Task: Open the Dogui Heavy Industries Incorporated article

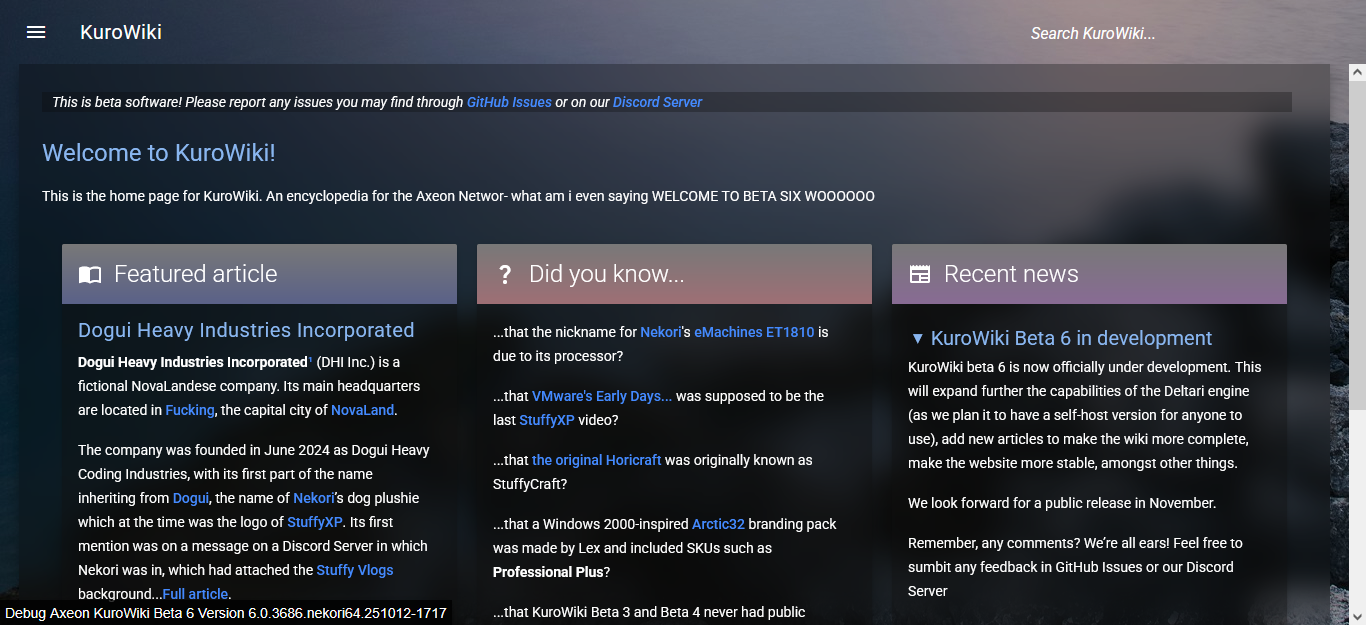Action: 246,330
